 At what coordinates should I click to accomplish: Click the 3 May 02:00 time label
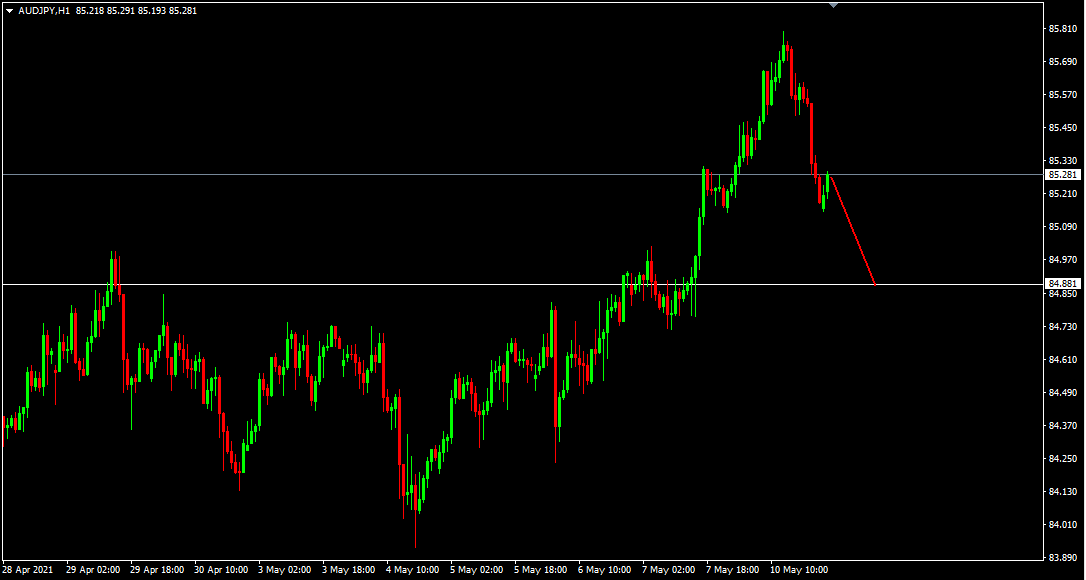click(x=285, y=570)
